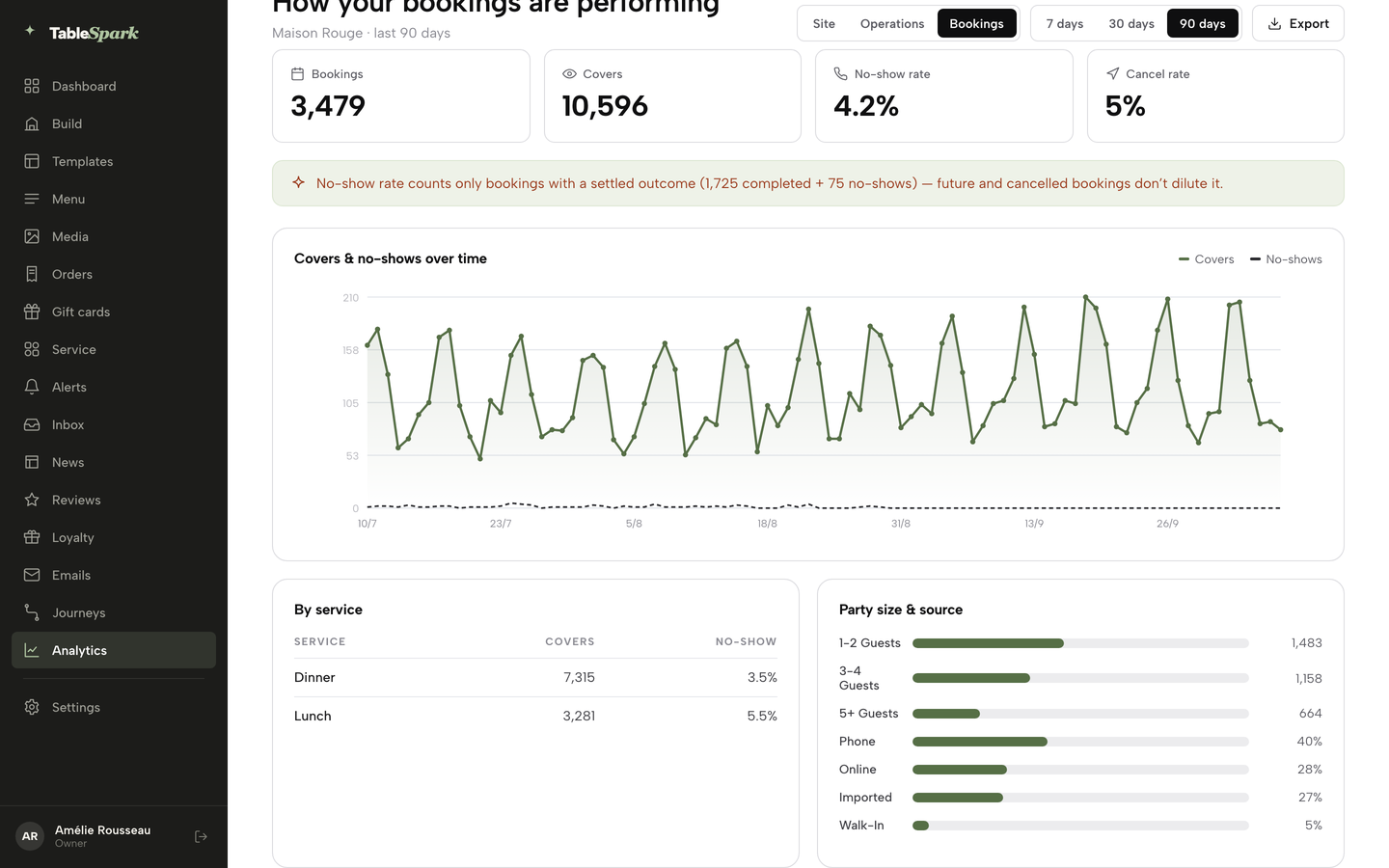
Task: Click the News newspaper icon
Action: tap(32, 462)
